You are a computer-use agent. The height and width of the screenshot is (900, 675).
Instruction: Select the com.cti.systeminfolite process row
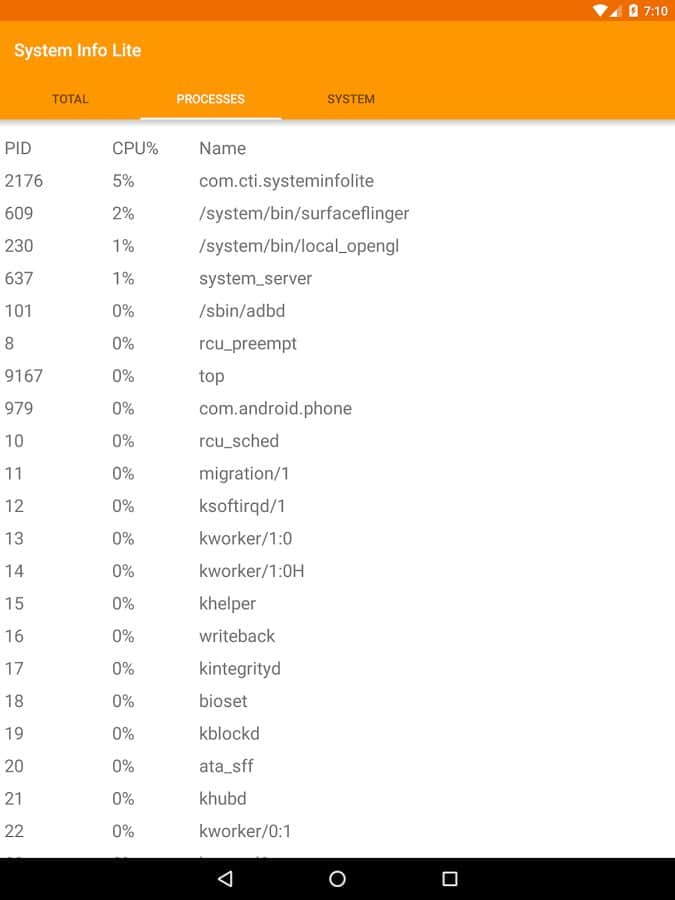pyautogui.click(x=286, y=181)
